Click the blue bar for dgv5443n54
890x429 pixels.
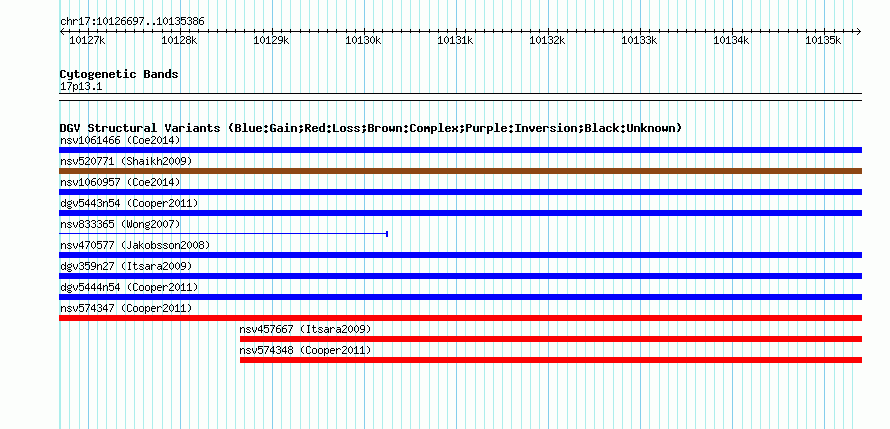pyautogui.click(x=460, y=213)
